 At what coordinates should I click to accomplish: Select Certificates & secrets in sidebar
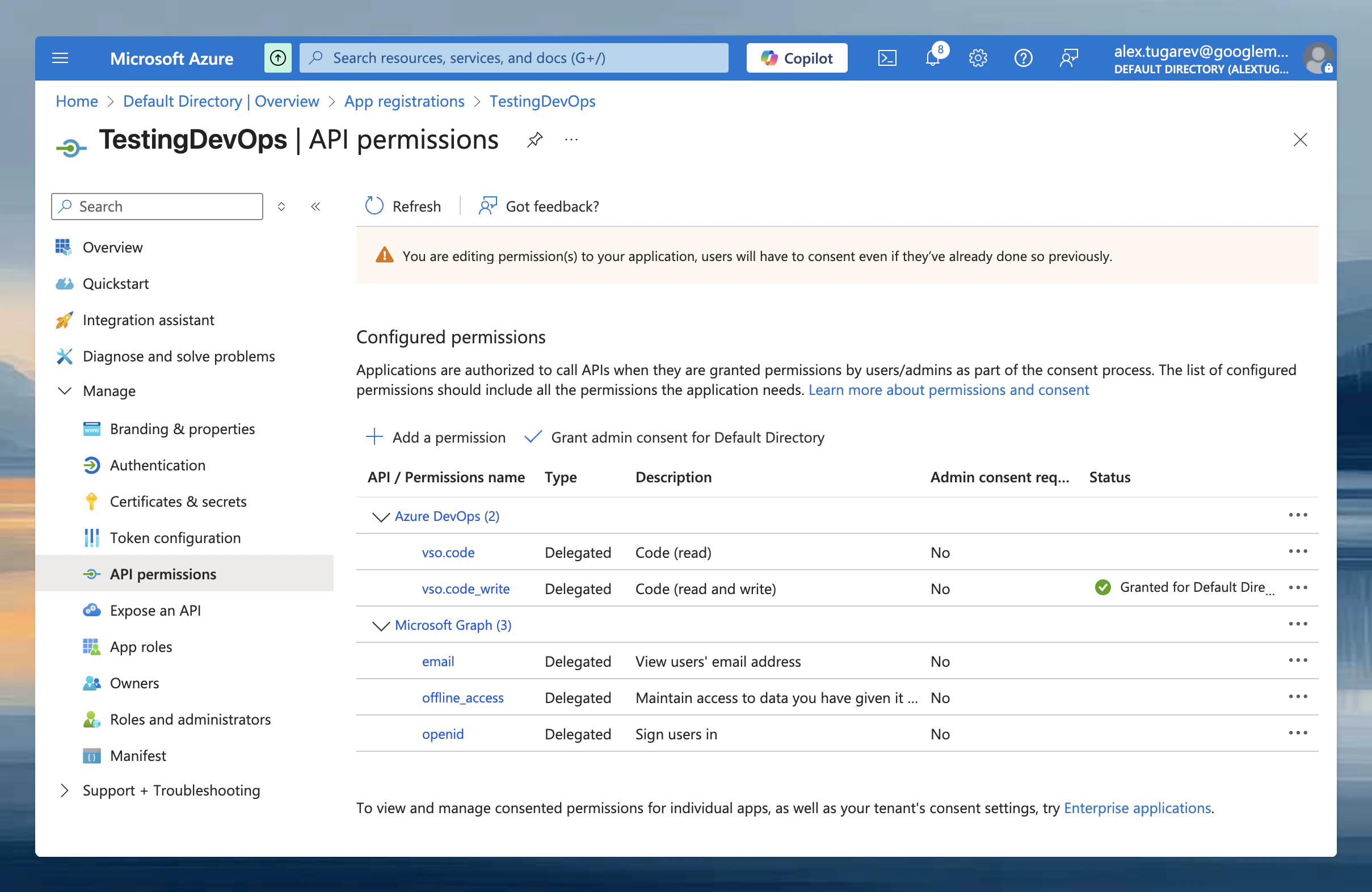[178, 501]
